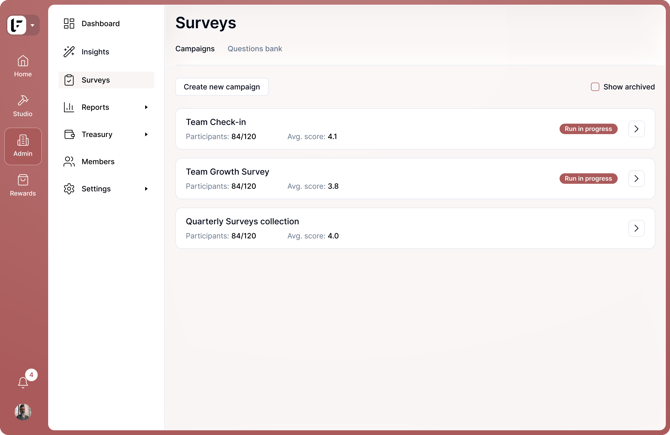
Task: Click the Team Check-in campaign title
Action: [x=216, y=122]
